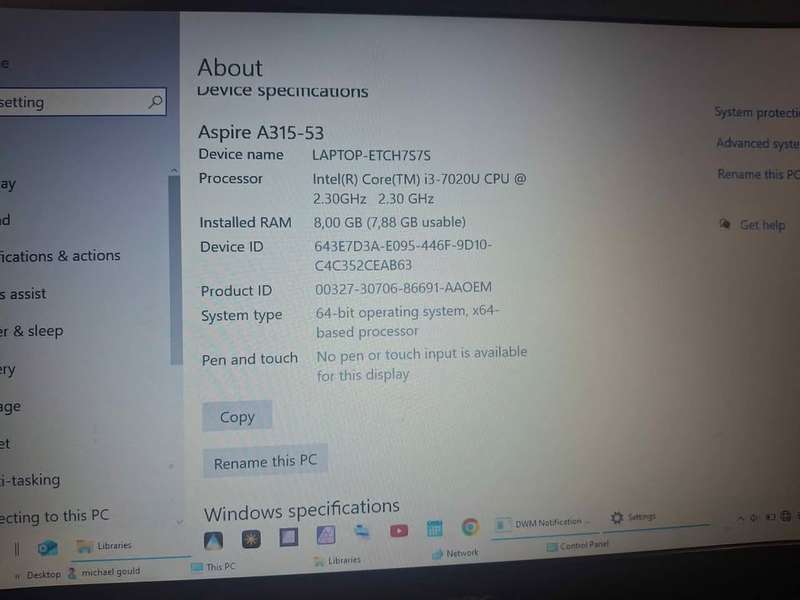Open the Display settings page

pyautogui.click(x=8, y=184)
